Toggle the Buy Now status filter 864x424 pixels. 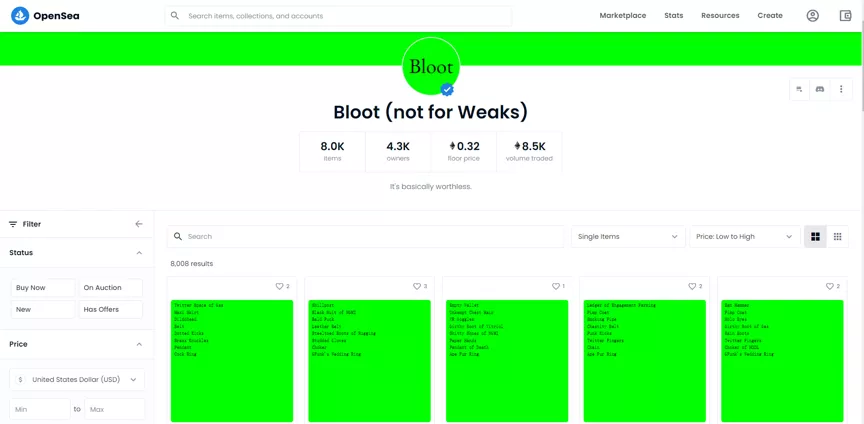[x=43, y=288]
